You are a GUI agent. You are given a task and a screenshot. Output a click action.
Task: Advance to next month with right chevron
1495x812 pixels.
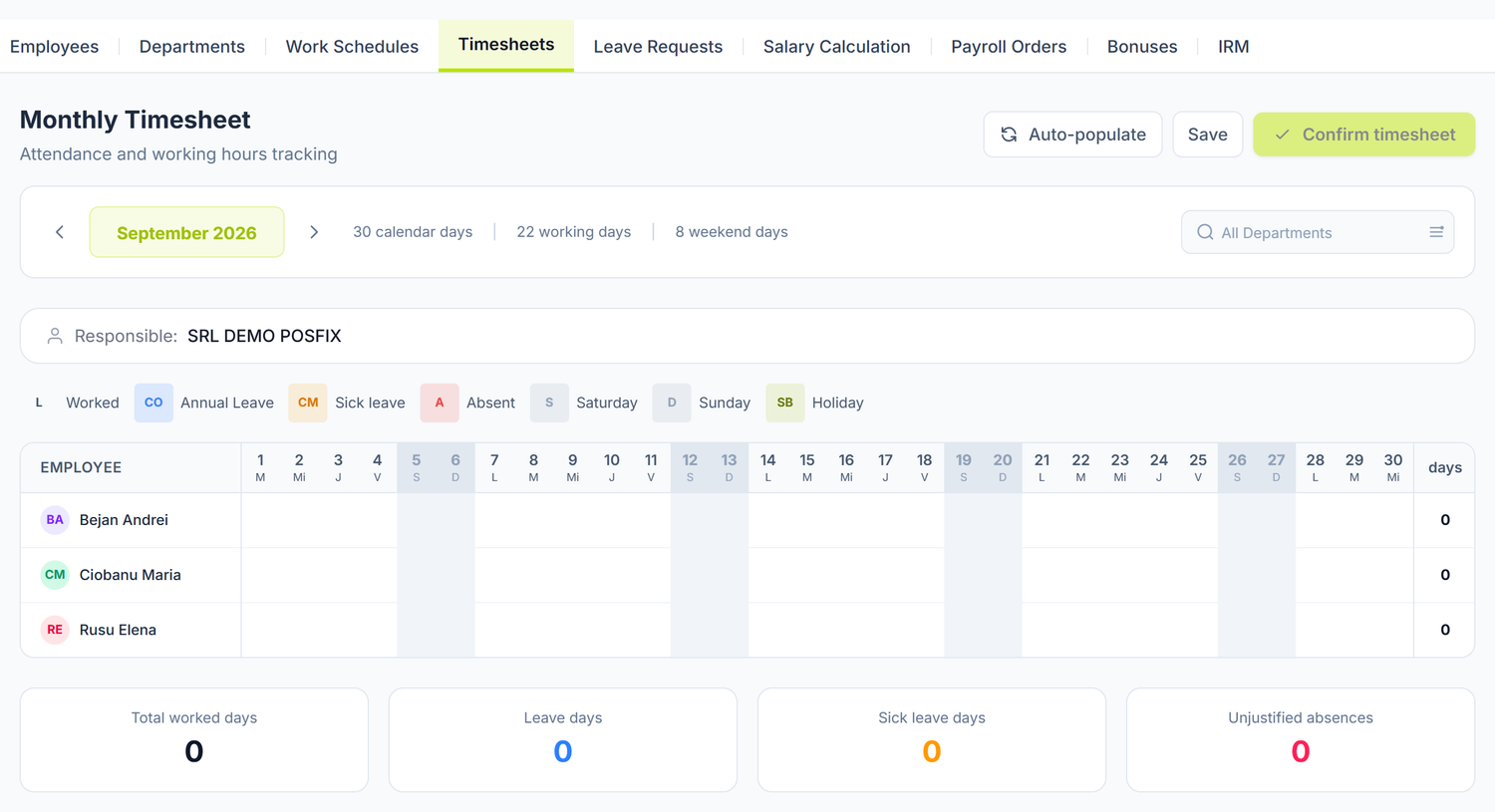pos(314,232)
